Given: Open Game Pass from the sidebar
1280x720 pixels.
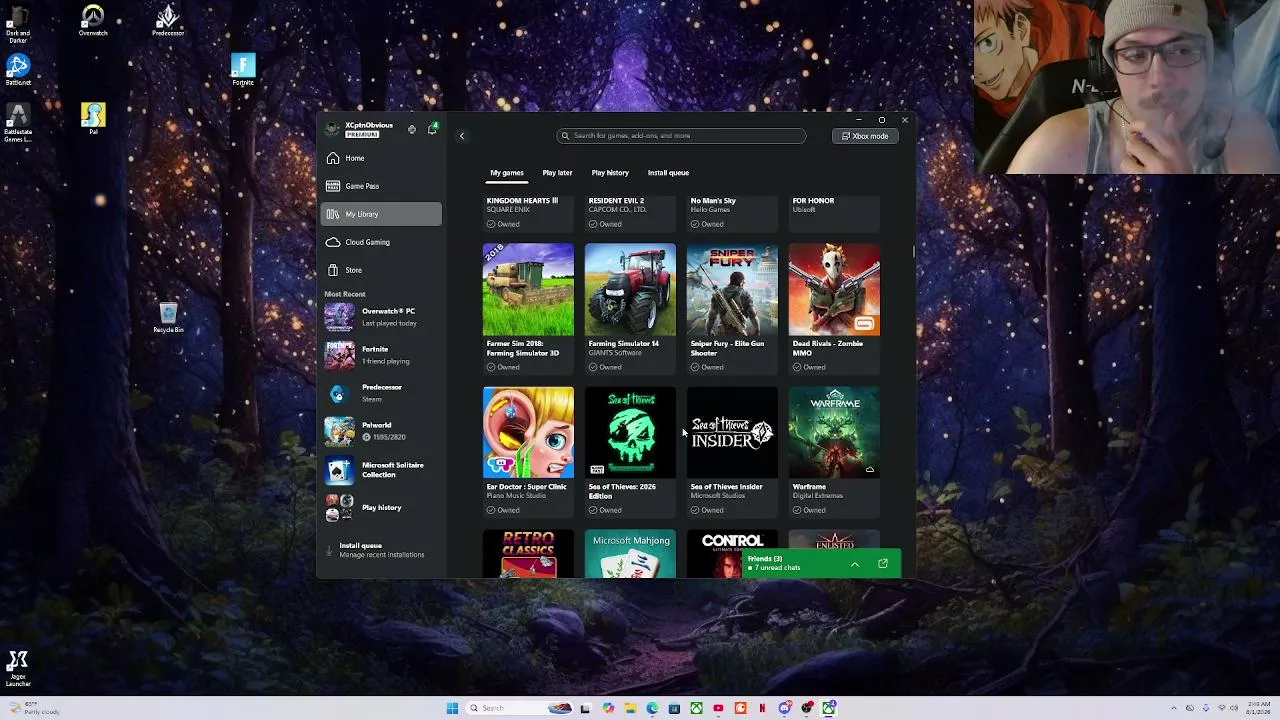Looking at the screenshot, I should pyautogui.click(x=381, y=186).
